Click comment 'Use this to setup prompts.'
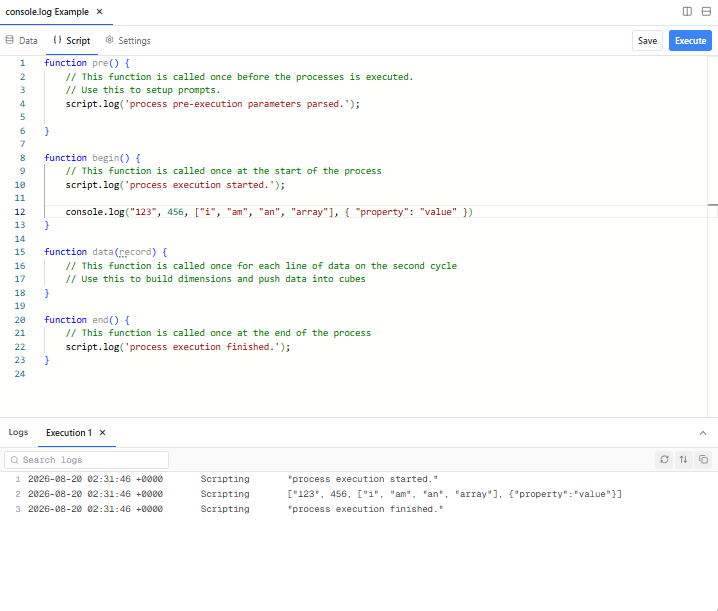This screenshot has height=611, width=718. click(142, 90)
